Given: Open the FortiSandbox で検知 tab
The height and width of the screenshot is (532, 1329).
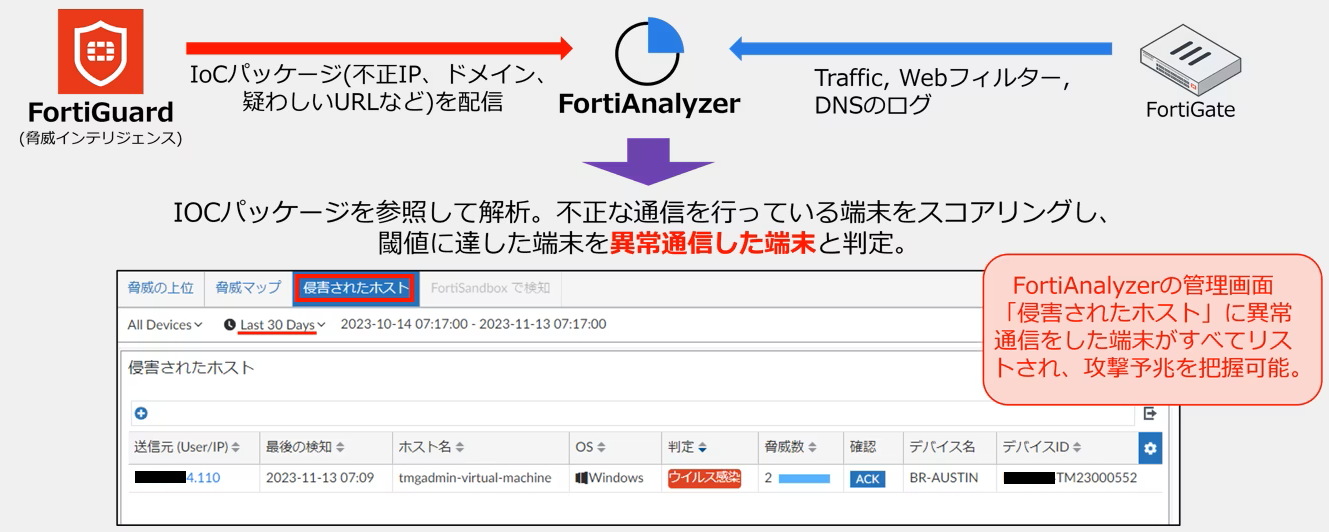Looking at the screenshot, I should [490, 288].
